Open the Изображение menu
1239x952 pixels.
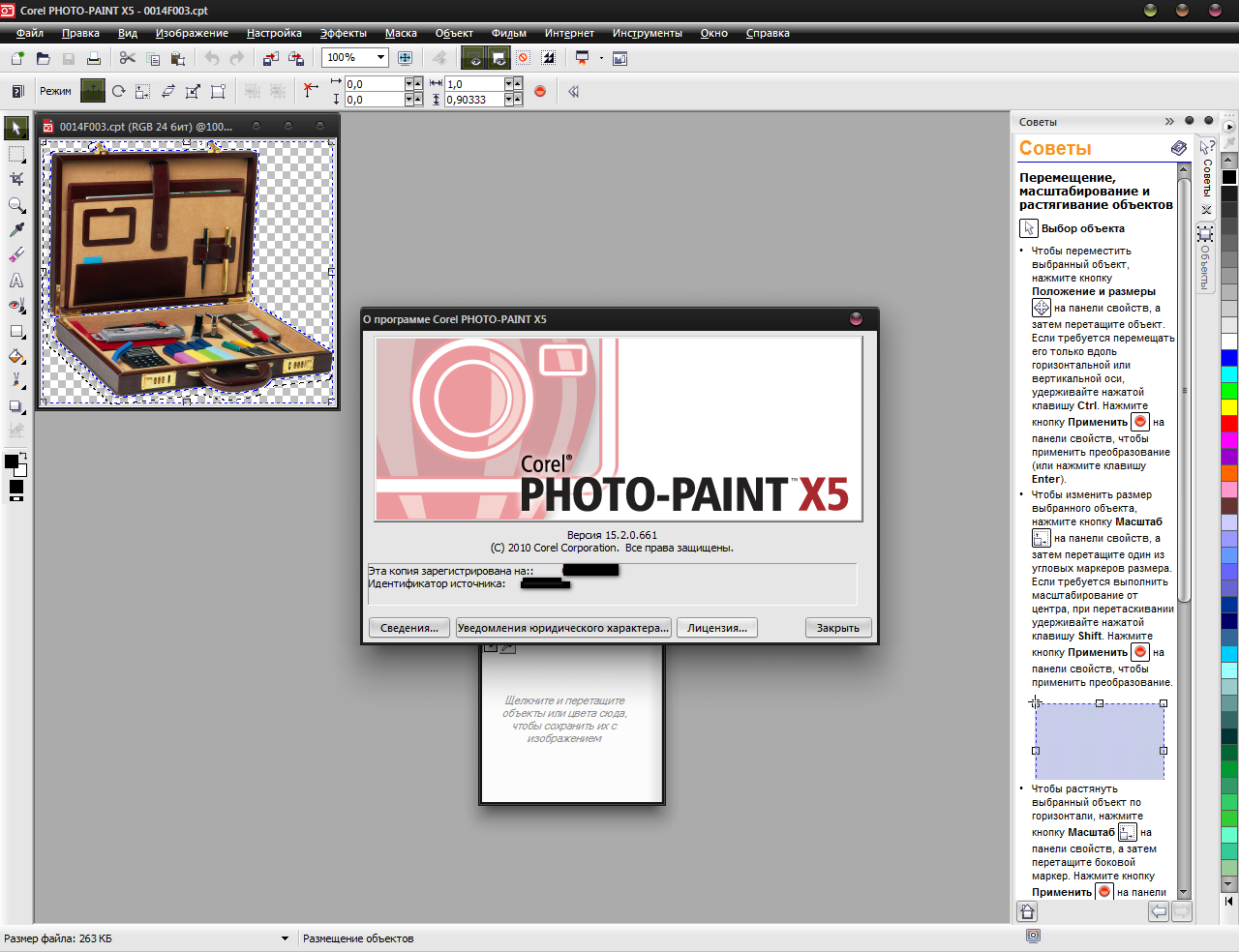[192, 33]
